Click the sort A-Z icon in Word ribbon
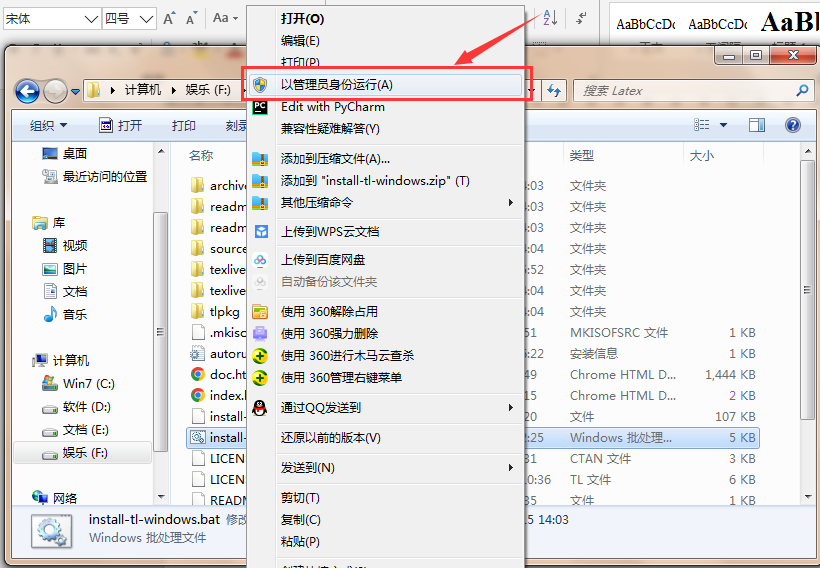 551,18
